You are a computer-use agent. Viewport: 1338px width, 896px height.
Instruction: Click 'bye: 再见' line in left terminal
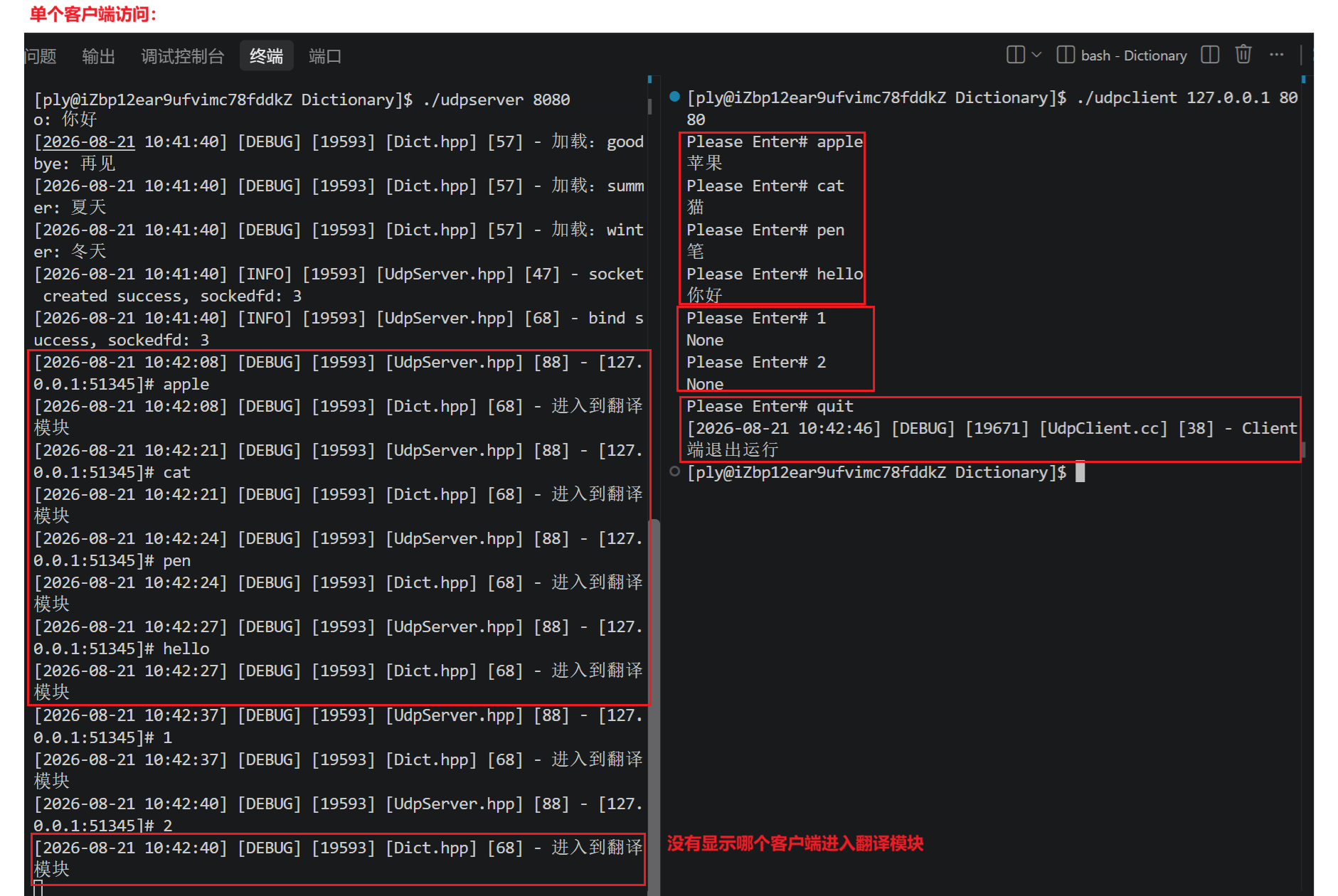[75, 164]
